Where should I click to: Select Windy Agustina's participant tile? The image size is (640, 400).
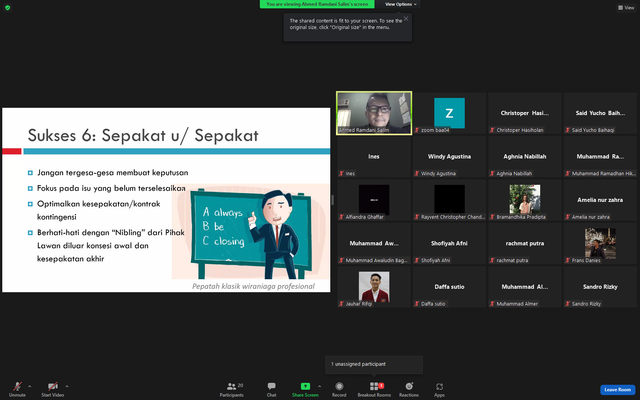coord(449,156)
